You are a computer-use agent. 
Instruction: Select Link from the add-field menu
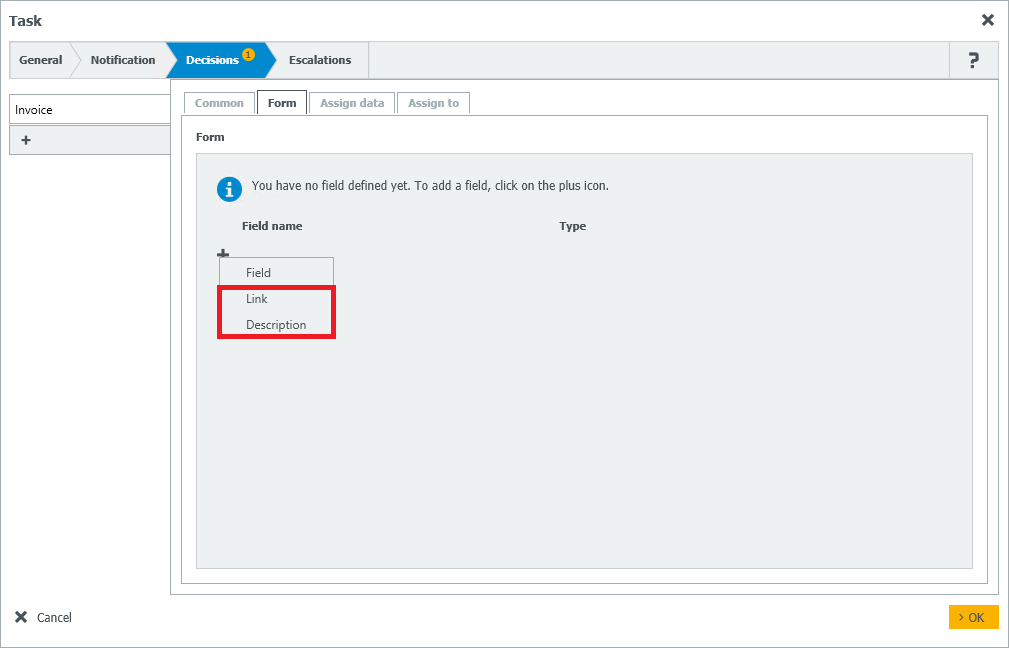point(276,298)
